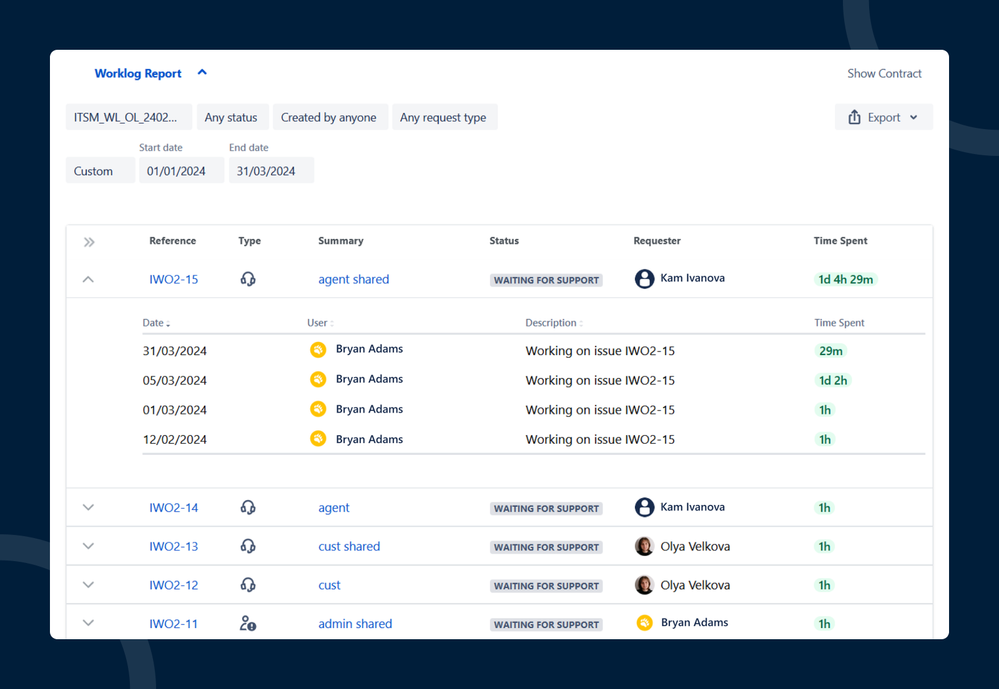Click Olya Velkova's avatar in IWO2-13 row
Image resolution: width=999 pixels, height=689 pixels.
pyautogui.click(x=644, y=546)
